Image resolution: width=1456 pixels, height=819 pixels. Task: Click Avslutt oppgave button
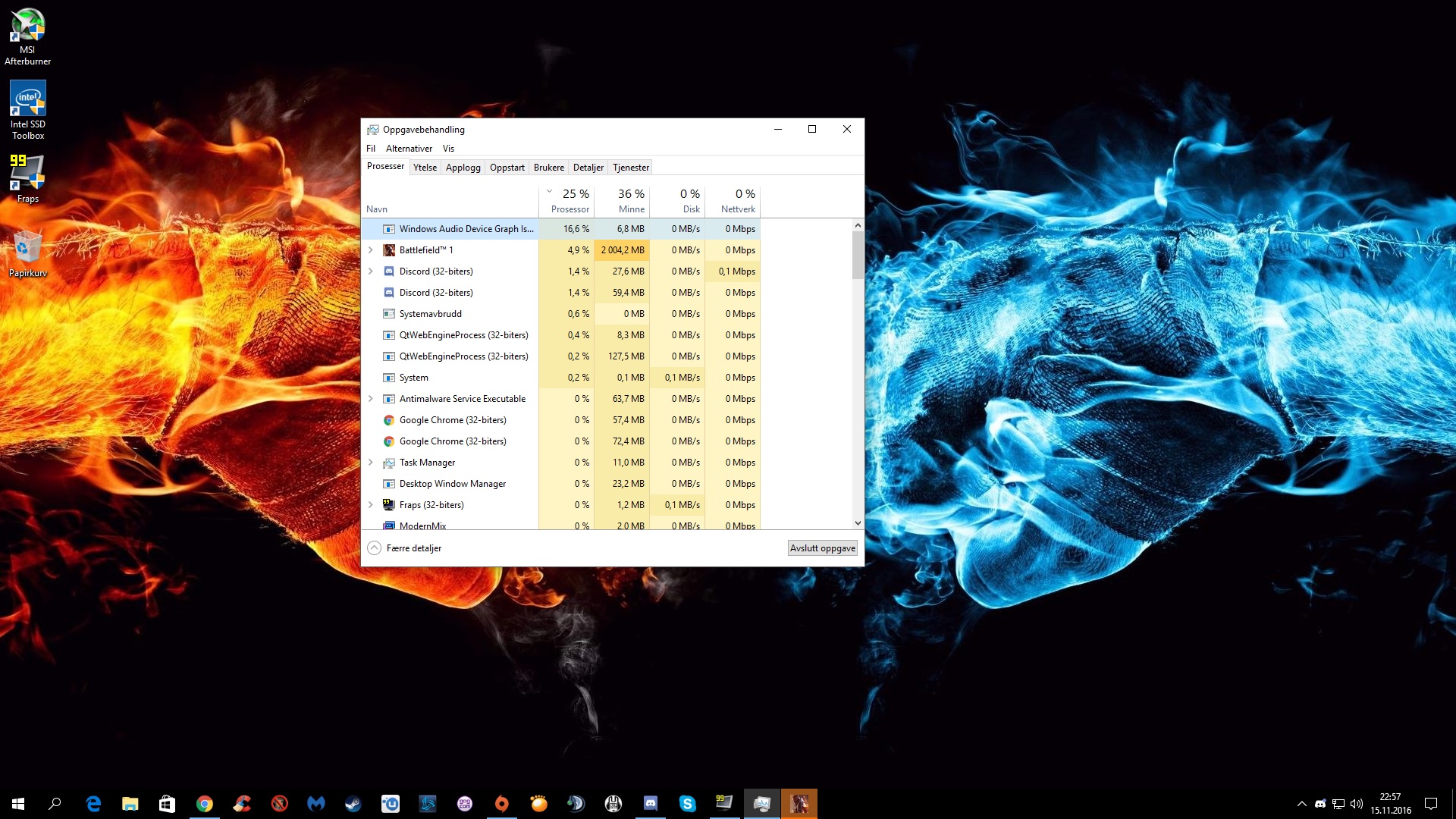822,548
